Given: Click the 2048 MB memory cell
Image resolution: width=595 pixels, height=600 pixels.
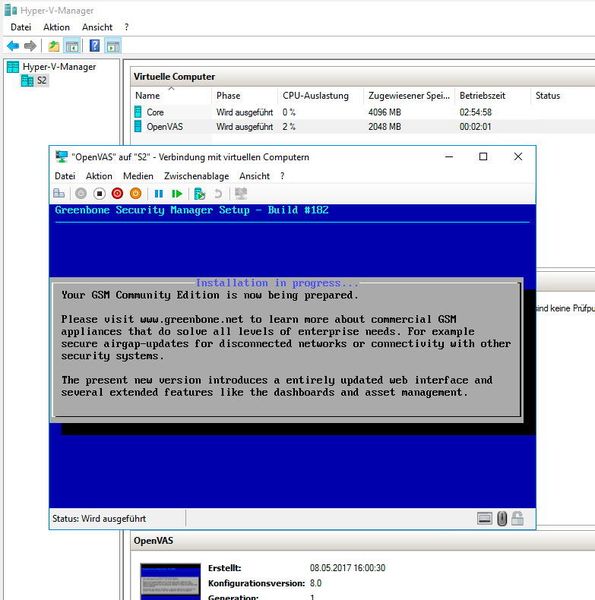Looking at the screenshot, I should (384, 126).
